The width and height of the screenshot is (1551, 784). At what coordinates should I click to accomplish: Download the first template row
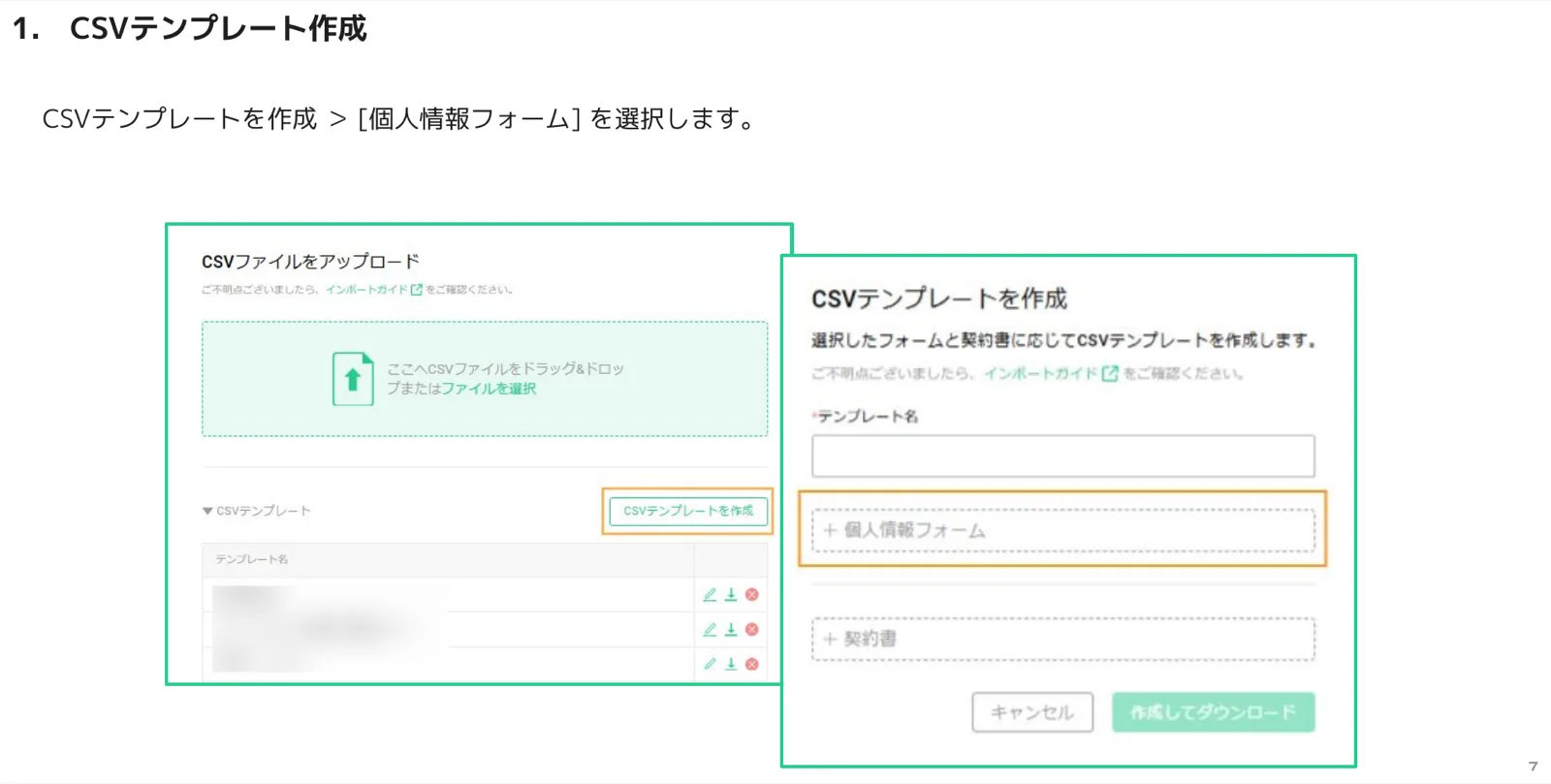[731, 595]
